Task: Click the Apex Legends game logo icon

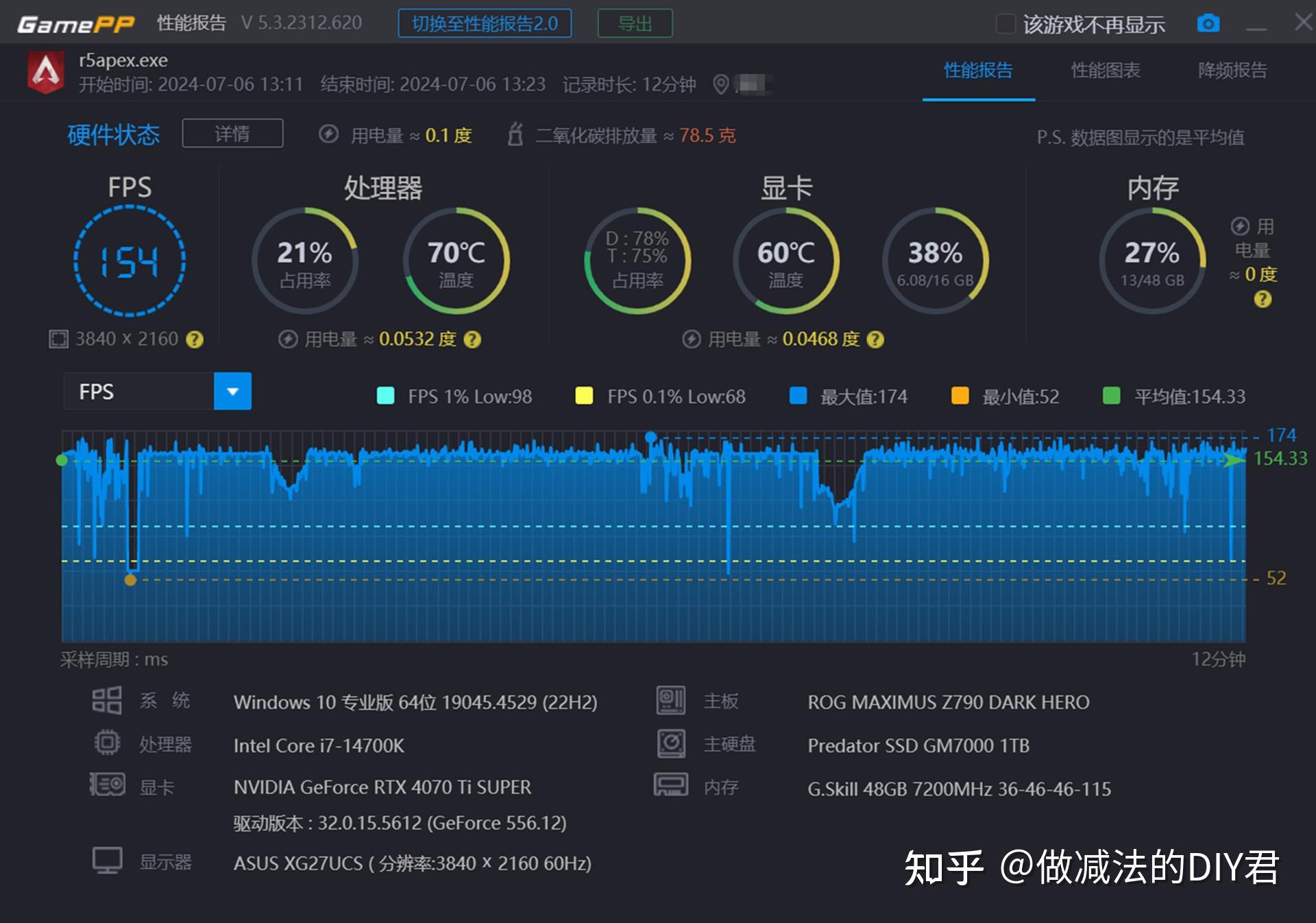Action: pyautogui.click(x=45, y=73)
